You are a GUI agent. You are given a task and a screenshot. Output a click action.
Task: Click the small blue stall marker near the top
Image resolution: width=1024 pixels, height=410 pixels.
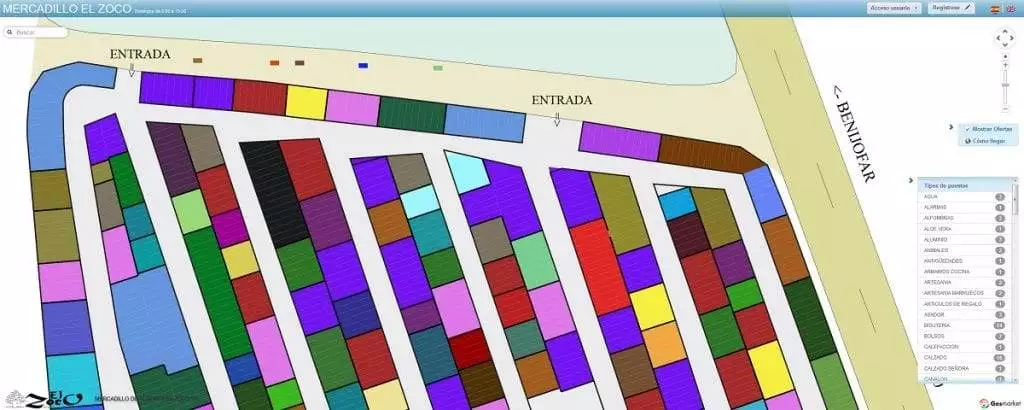pyautogui.click(x=363, y=65)
